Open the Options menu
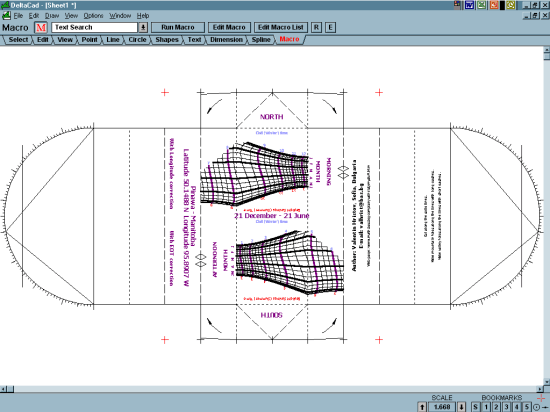550x412 pixels. coord(93,16)
